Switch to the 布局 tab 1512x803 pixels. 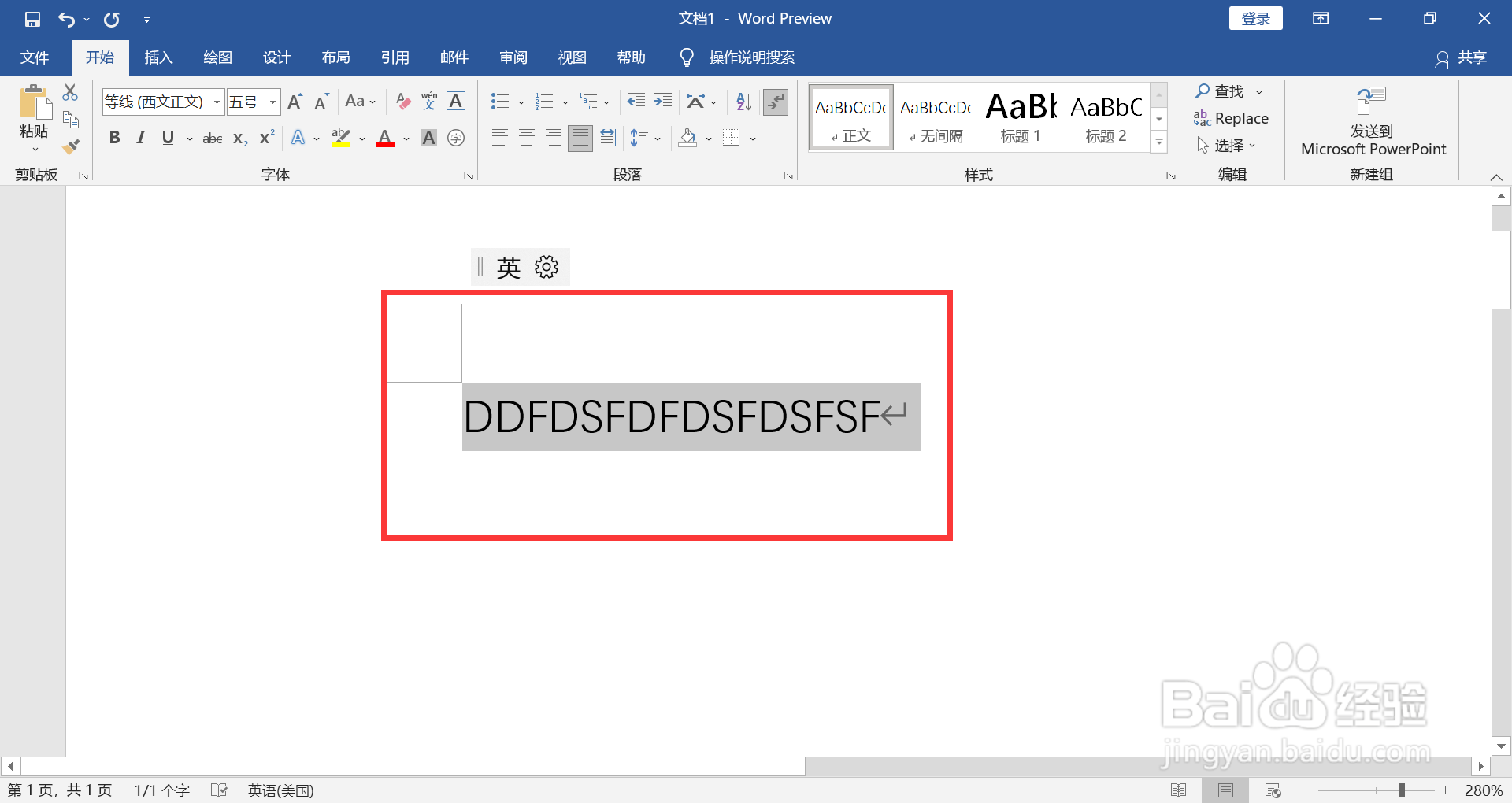click(335, 57)
